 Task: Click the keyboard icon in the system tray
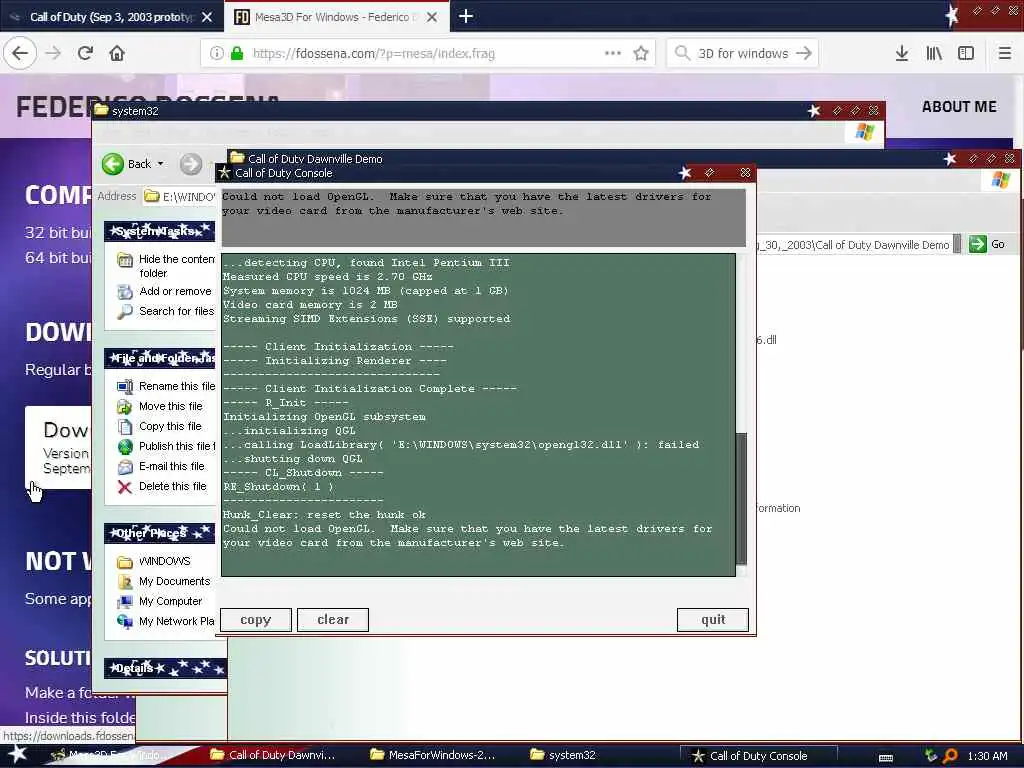click(886, 757)
